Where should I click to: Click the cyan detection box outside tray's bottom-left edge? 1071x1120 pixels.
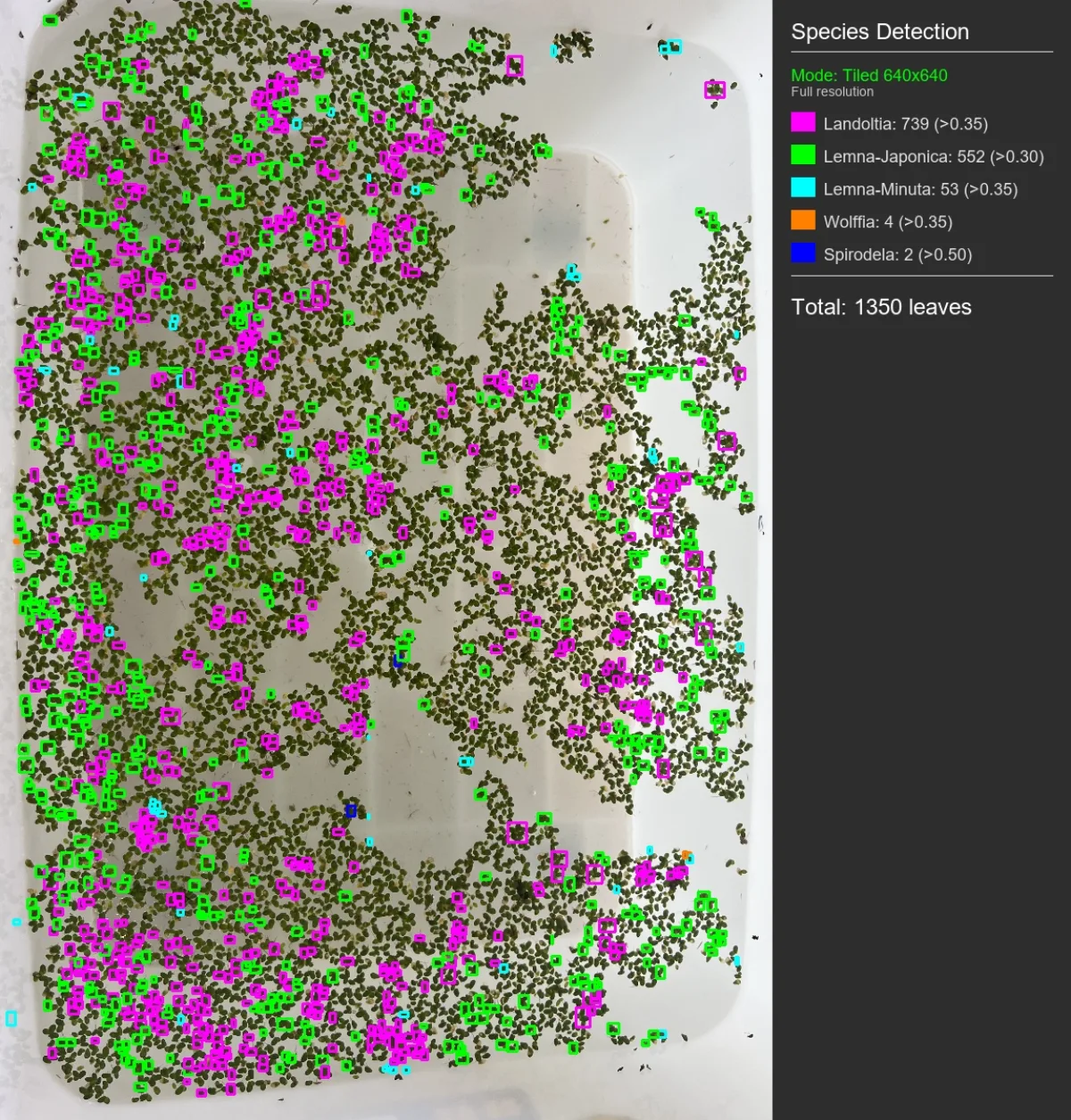pyautogui.click(x=12, y=1018)
